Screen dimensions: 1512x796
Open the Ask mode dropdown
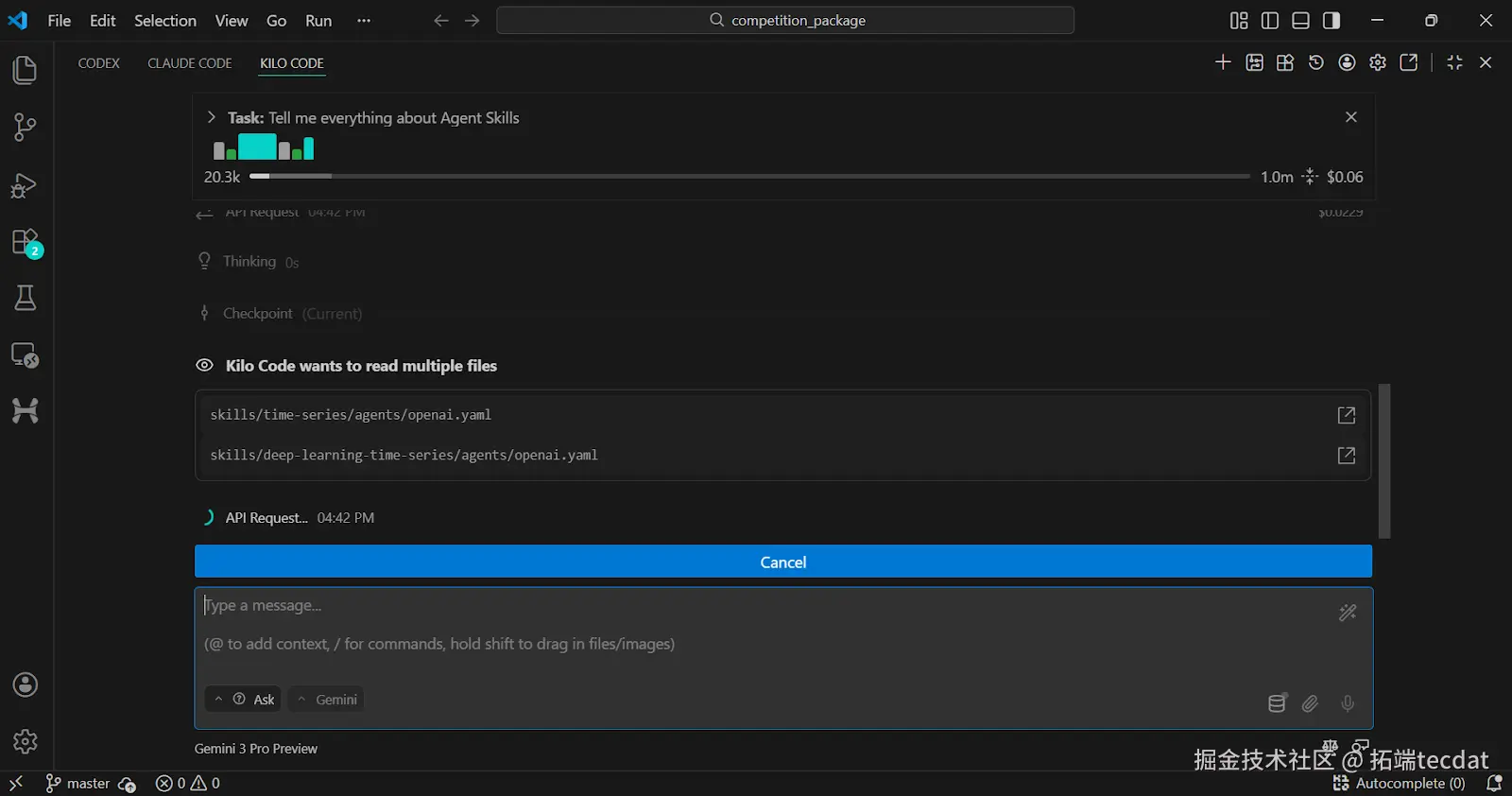click(244, 700)
